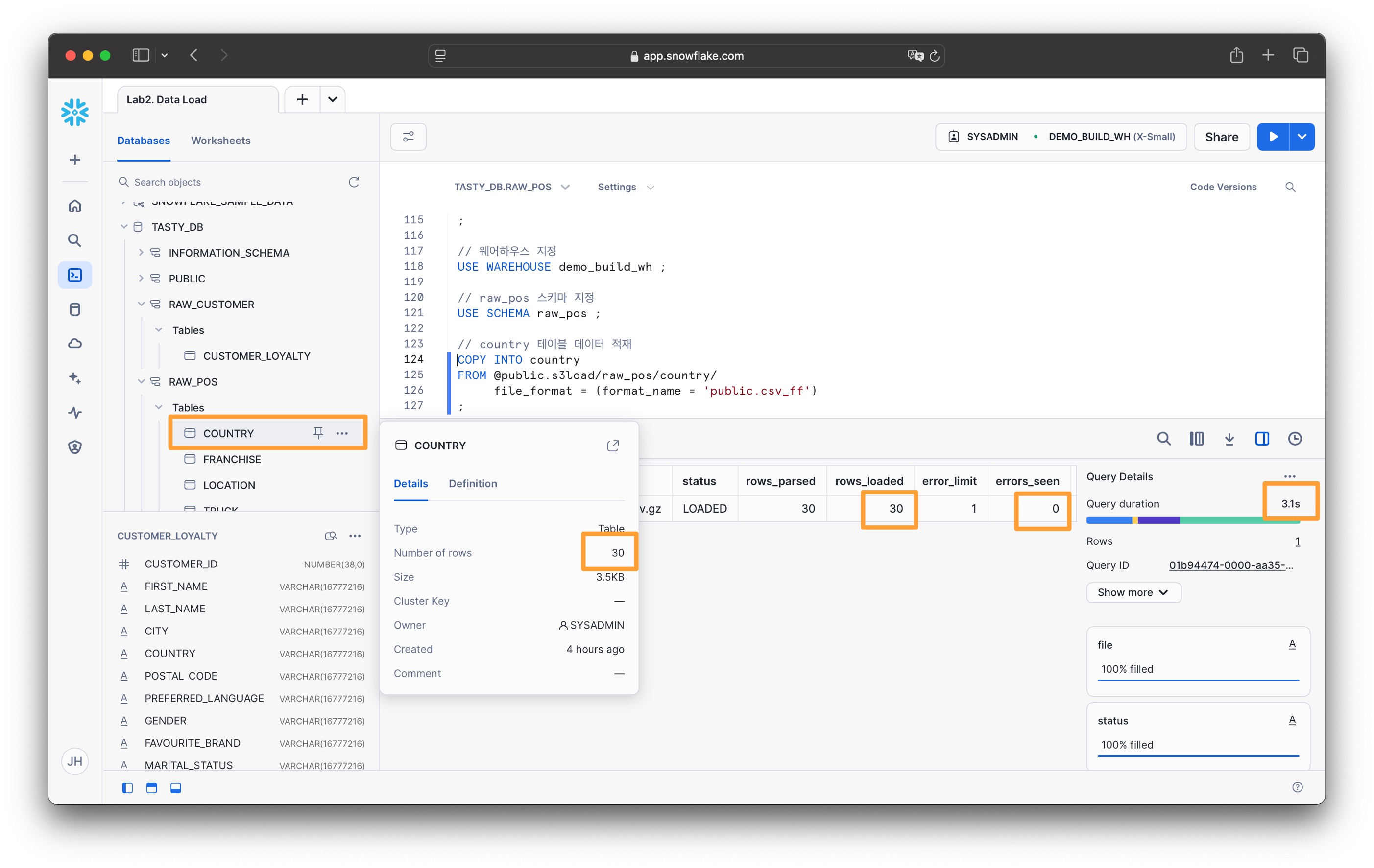Toggle the left sidebar panel visibility

pyautogui.click(x=127, y=788)
